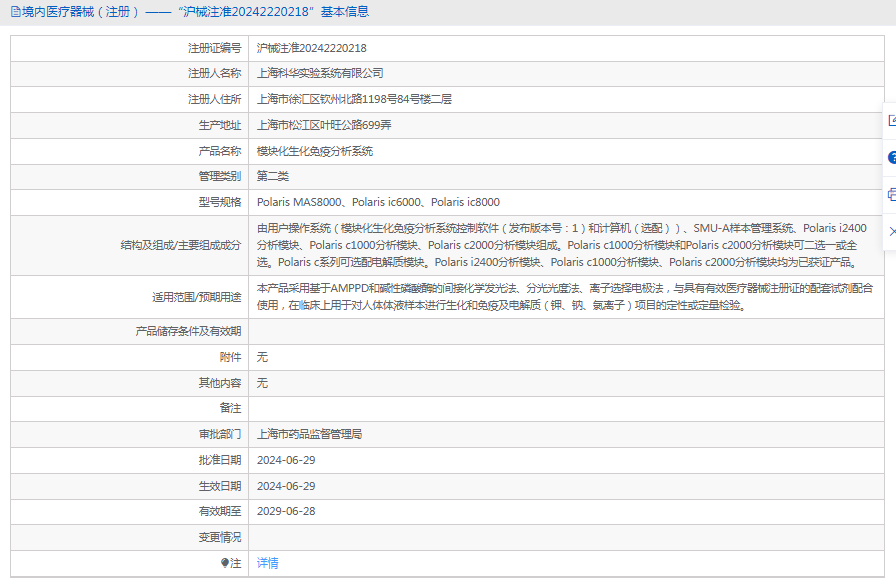This screenshot has height=586, width=896.
Task: Select registration number value 沪械注准20242220218
Action: click(311, 48)
